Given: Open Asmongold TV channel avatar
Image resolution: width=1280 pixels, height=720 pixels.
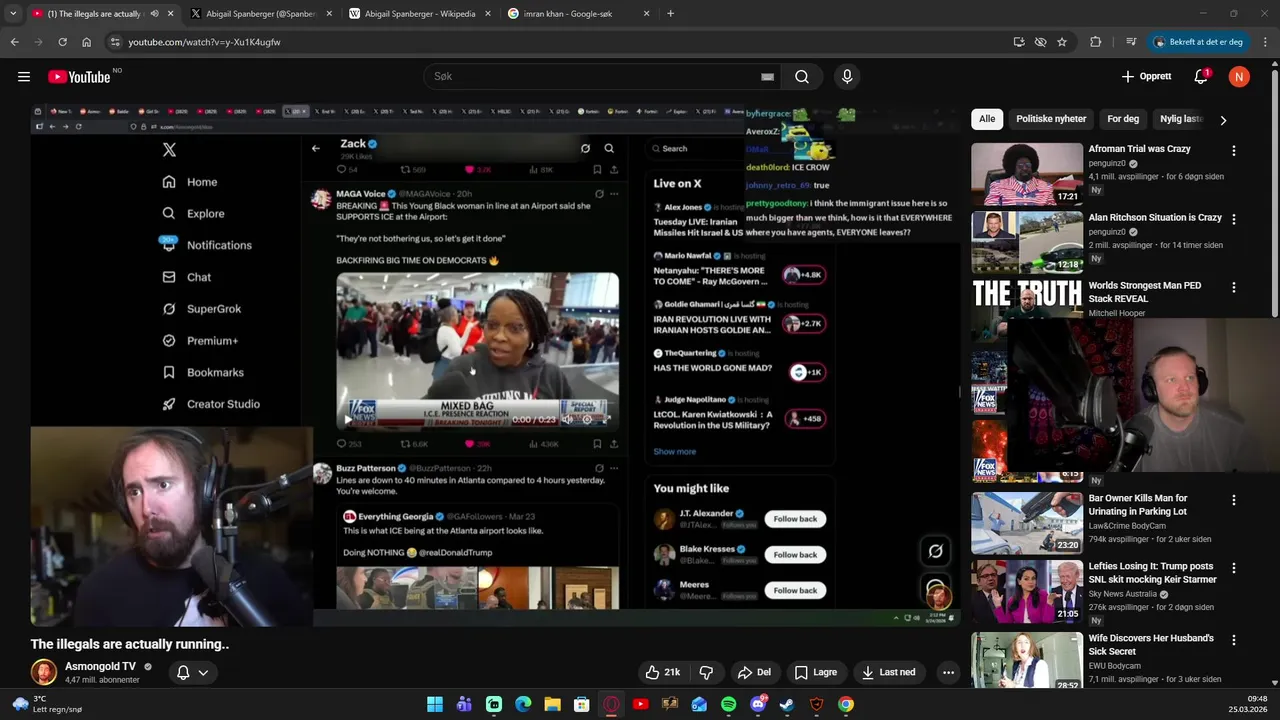Looking at the screenshot, I should [43, 672].
